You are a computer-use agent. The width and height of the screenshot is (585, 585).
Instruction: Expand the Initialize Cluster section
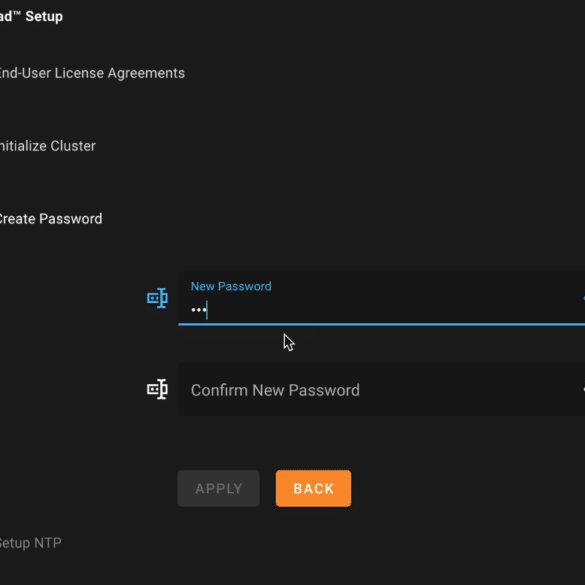[x=47, y=146]
